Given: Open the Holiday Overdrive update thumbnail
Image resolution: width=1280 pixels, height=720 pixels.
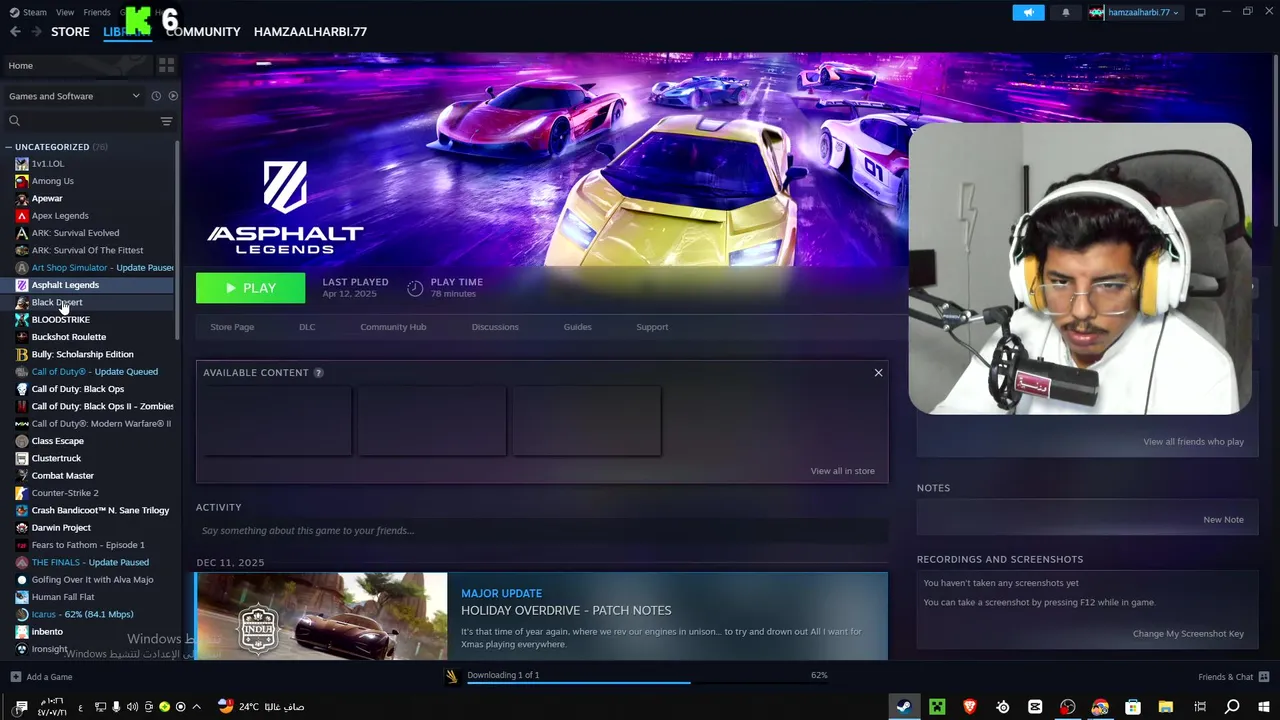Looking at the screenshot, I should 321,616.
